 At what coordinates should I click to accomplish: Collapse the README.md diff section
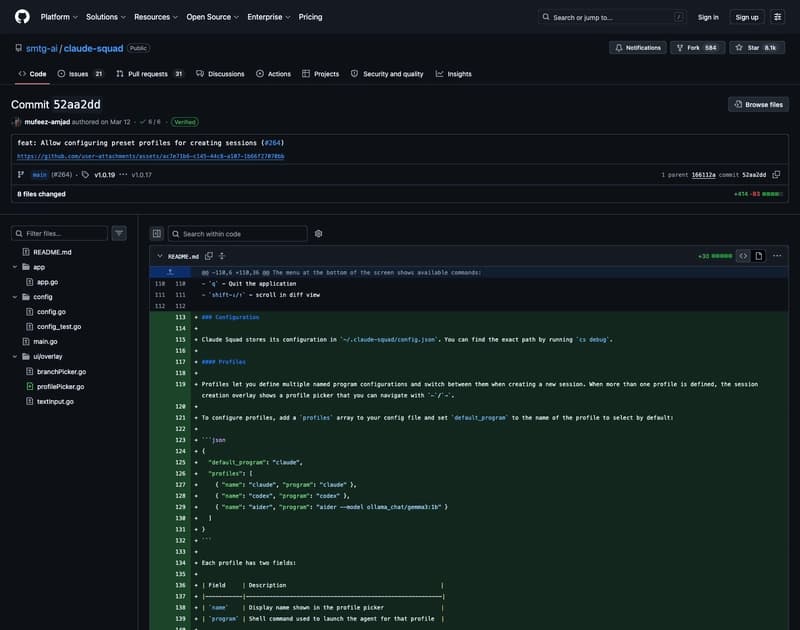click(x=160, y=256)
